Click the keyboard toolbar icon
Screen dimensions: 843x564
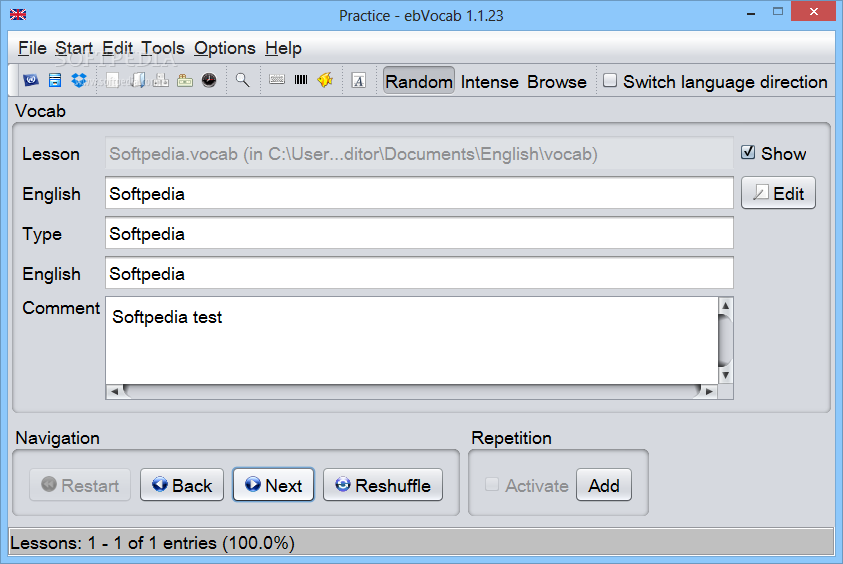point(277,80)
